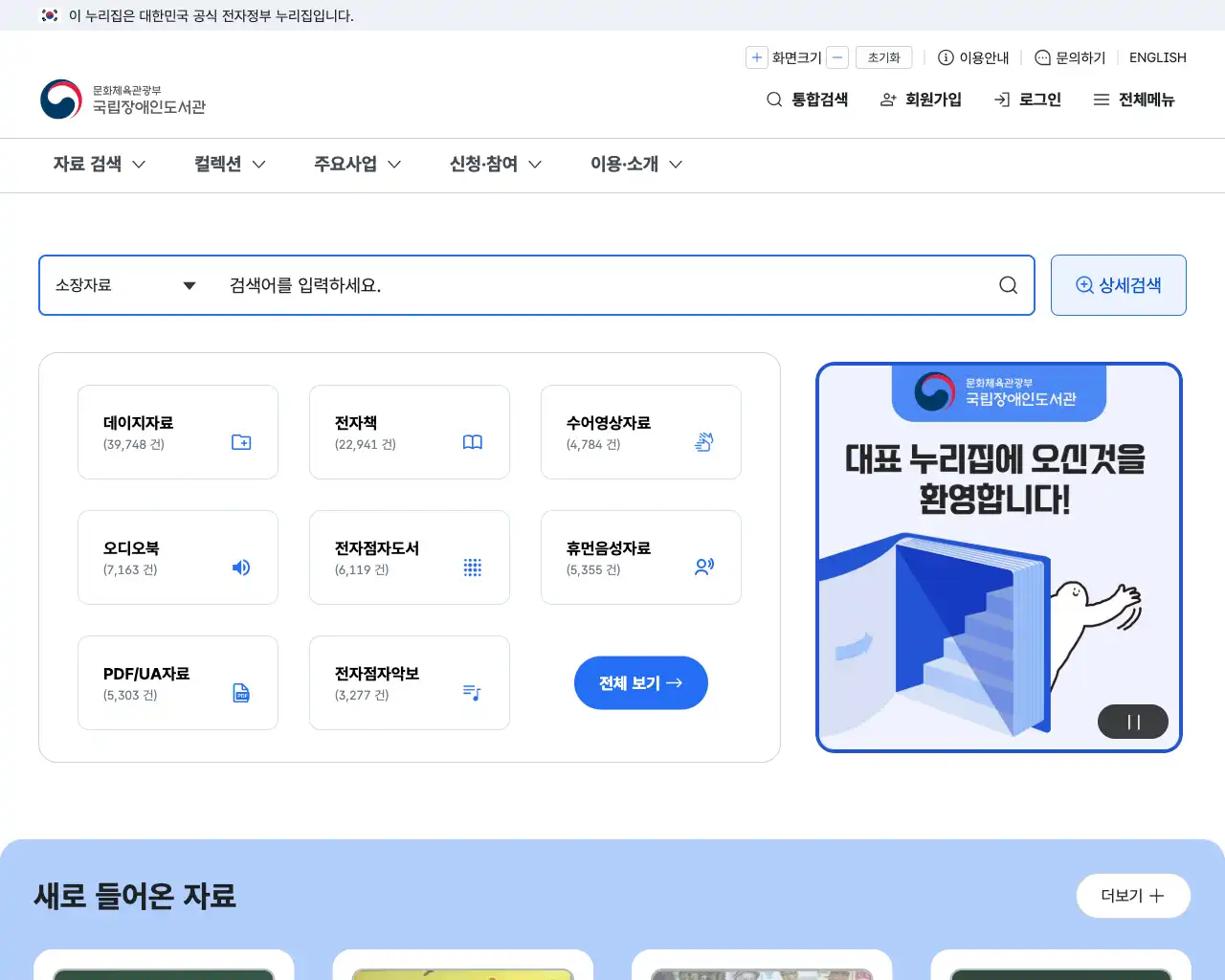Click 전체 보기 button
This screenshot has width=1225, height=980.
641,683
